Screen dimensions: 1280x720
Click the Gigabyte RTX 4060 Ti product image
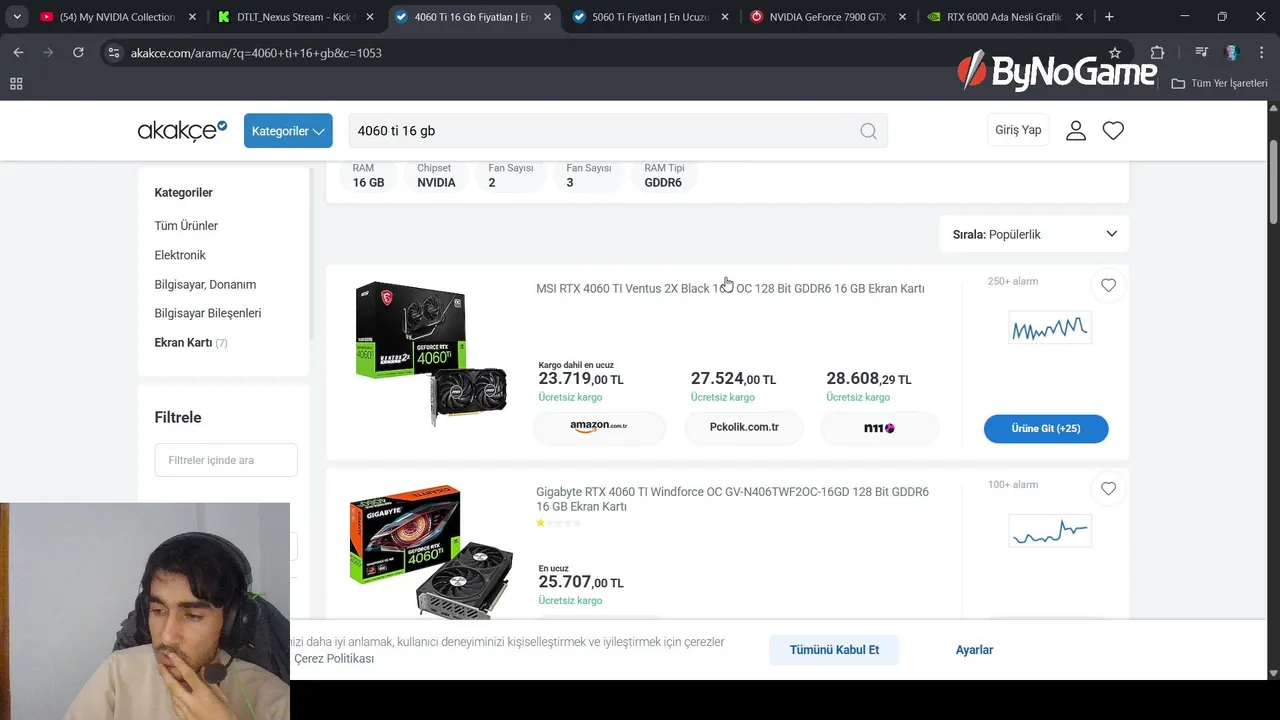point(431,550)
